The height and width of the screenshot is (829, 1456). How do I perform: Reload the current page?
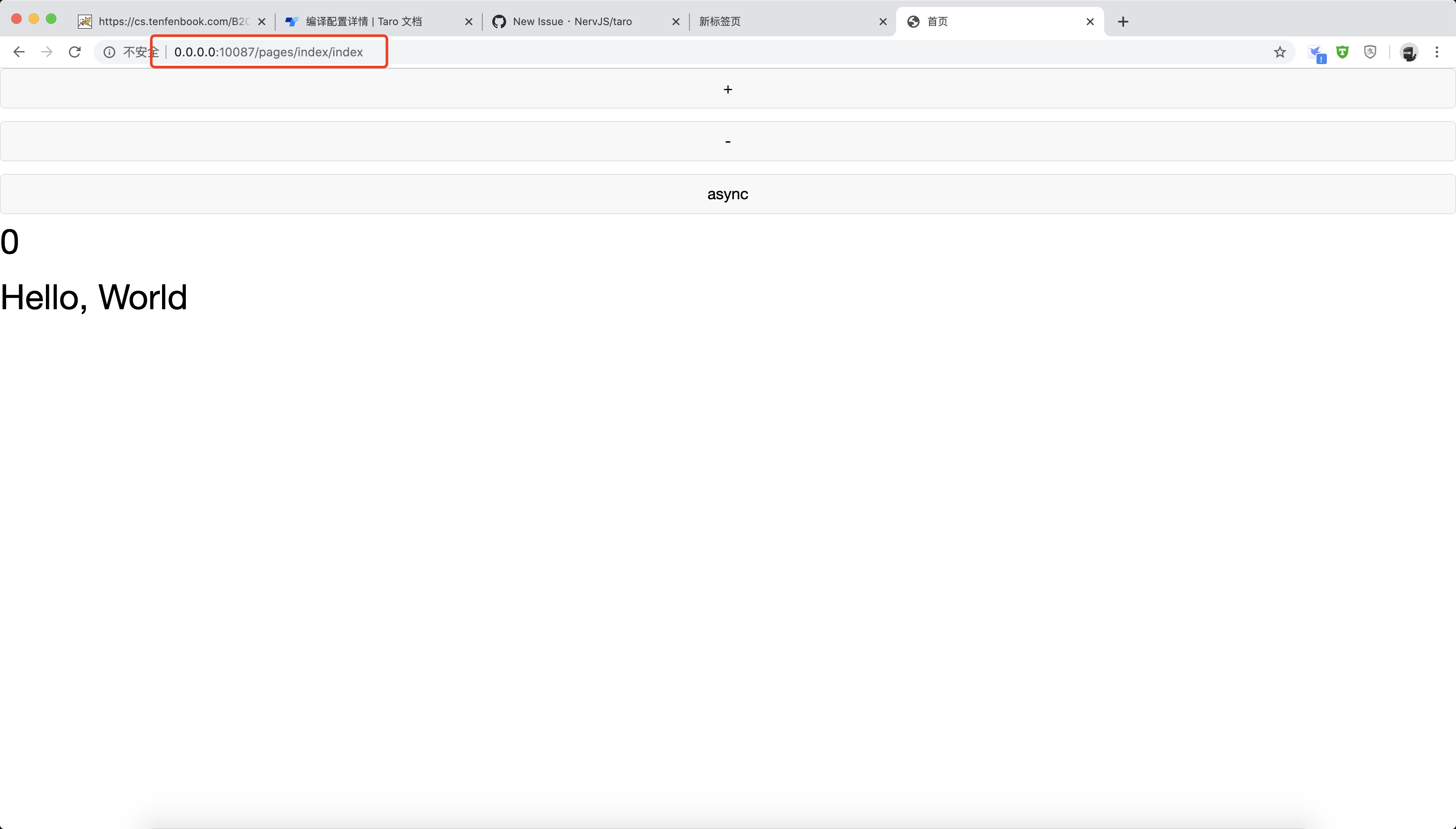75,52
